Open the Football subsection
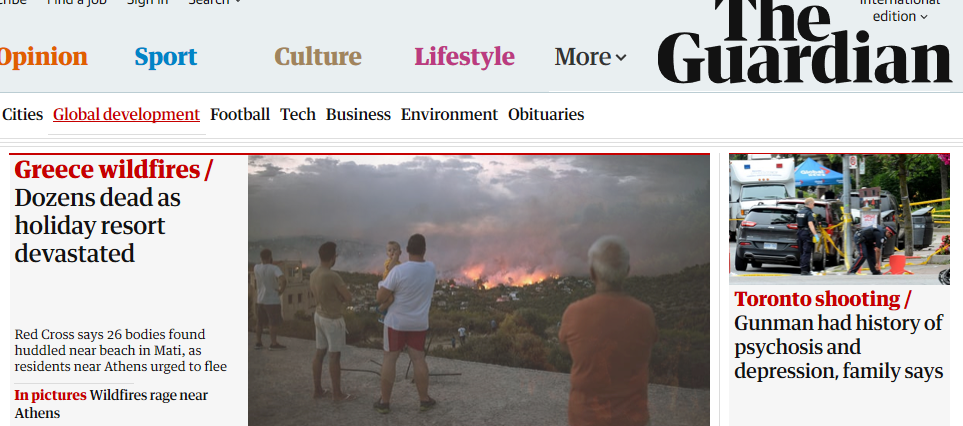 pyautogui.click(x=240, y=115)
